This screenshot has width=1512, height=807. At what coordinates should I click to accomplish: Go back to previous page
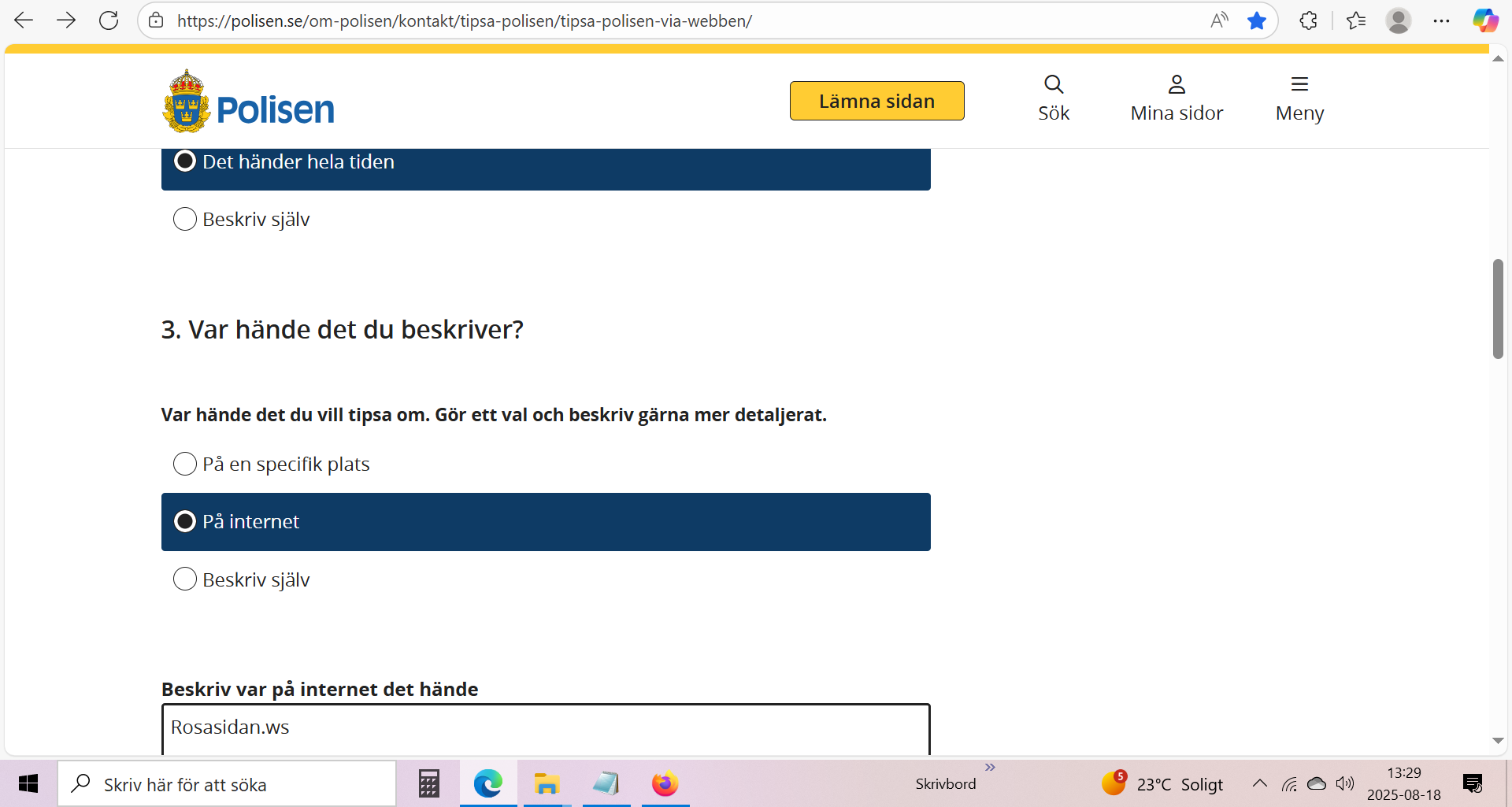pyautogui.click(x=24, y=20)
